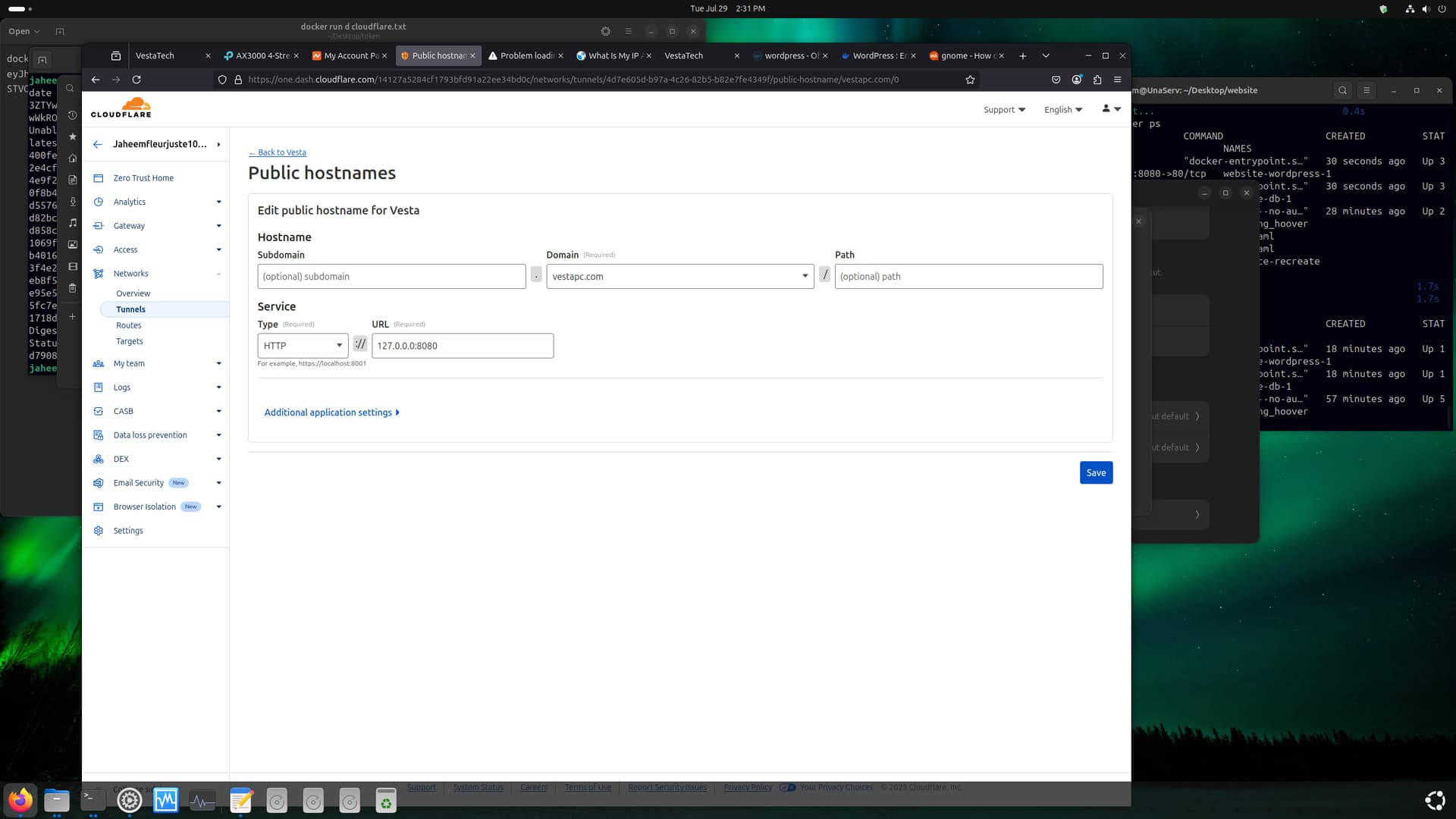Click the Zero Trust Home sidebar icon
Viewport: 1456px width, 819px height.
point(99,178)
